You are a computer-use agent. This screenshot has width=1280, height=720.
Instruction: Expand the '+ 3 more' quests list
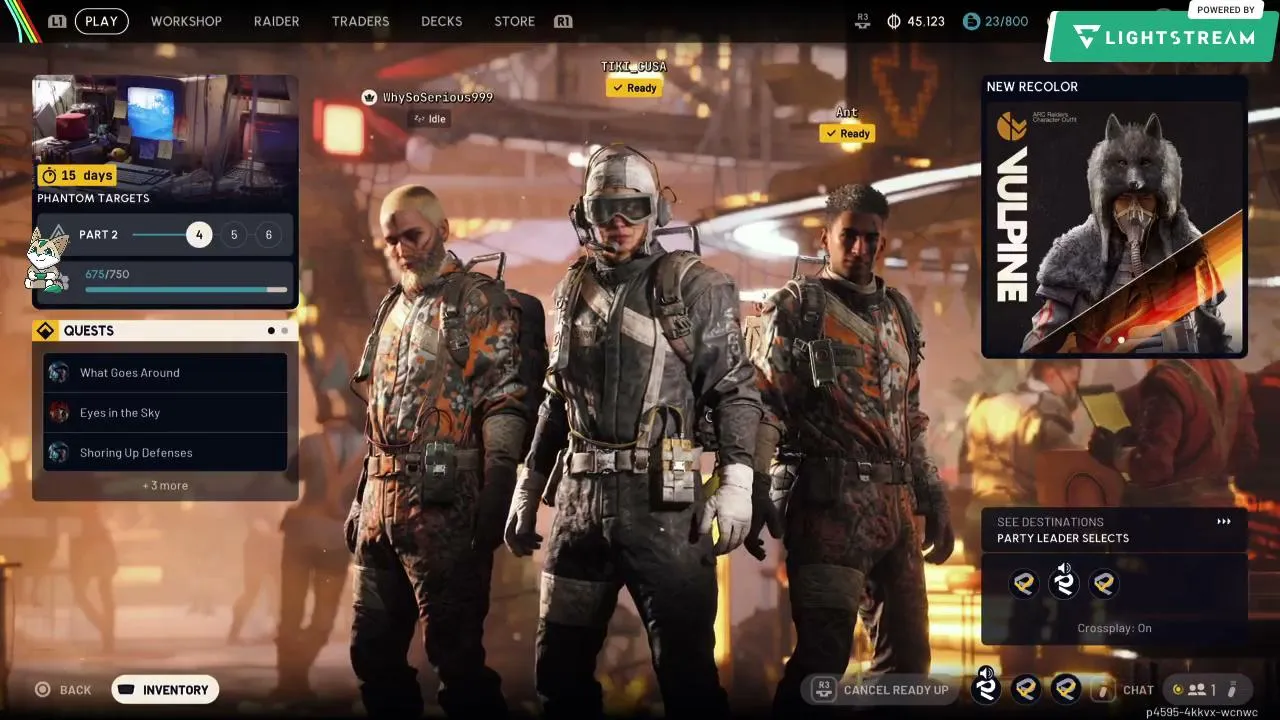(165, 486)
